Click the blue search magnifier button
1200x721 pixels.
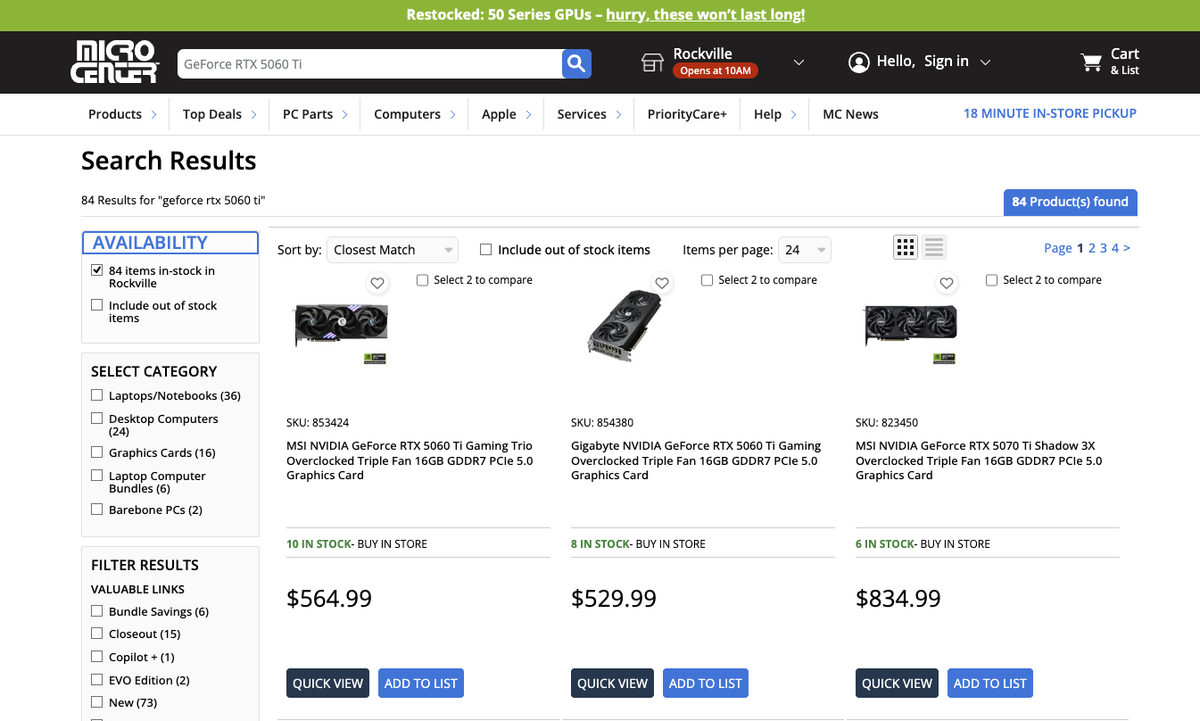576,64
